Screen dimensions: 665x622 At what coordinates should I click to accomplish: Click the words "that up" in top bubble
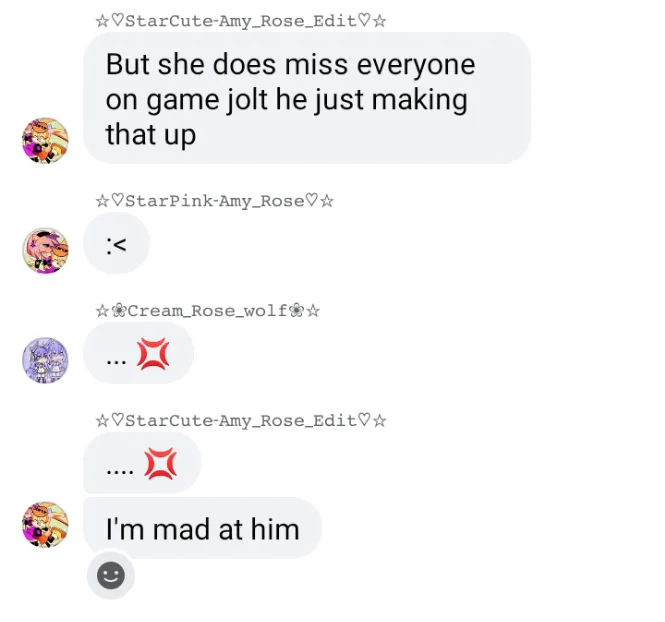pos(151,135)
